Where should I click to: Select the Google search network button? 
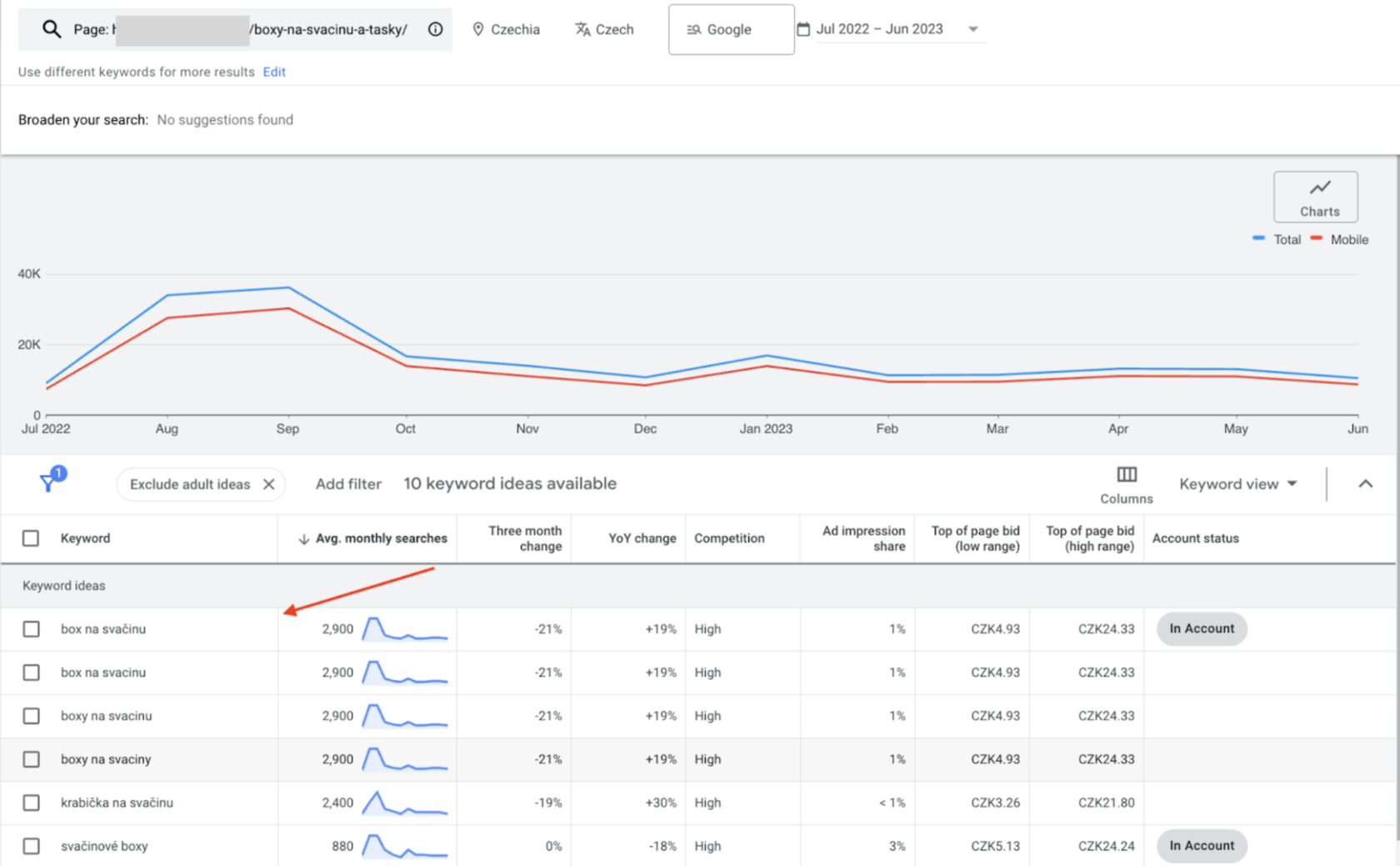click(731, 29)
